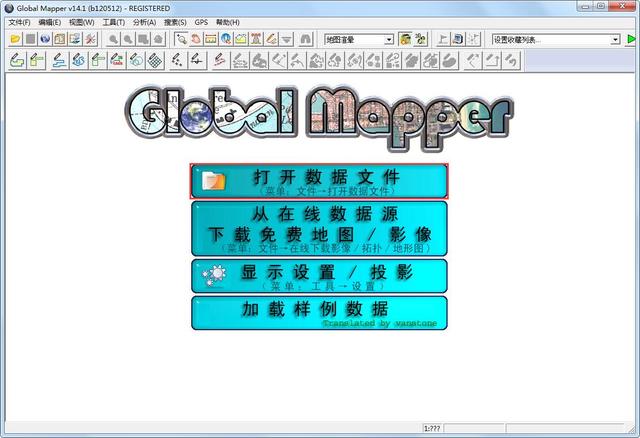Select the create grid pencil icon
The width and height of the screenshot is (640, 438).
[x=155, y=60]
